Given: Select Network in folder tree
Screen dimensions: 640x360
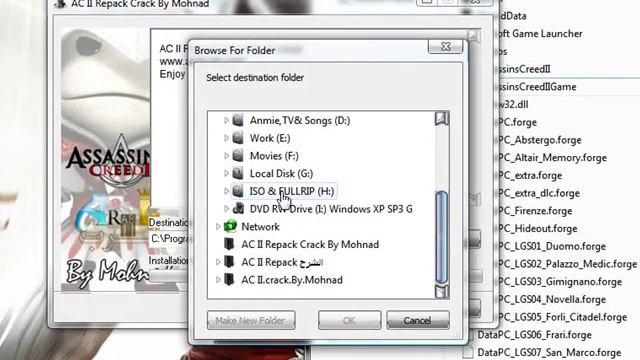Looking at the screenshot, I should pyautogui.click(x=260, y=227).
